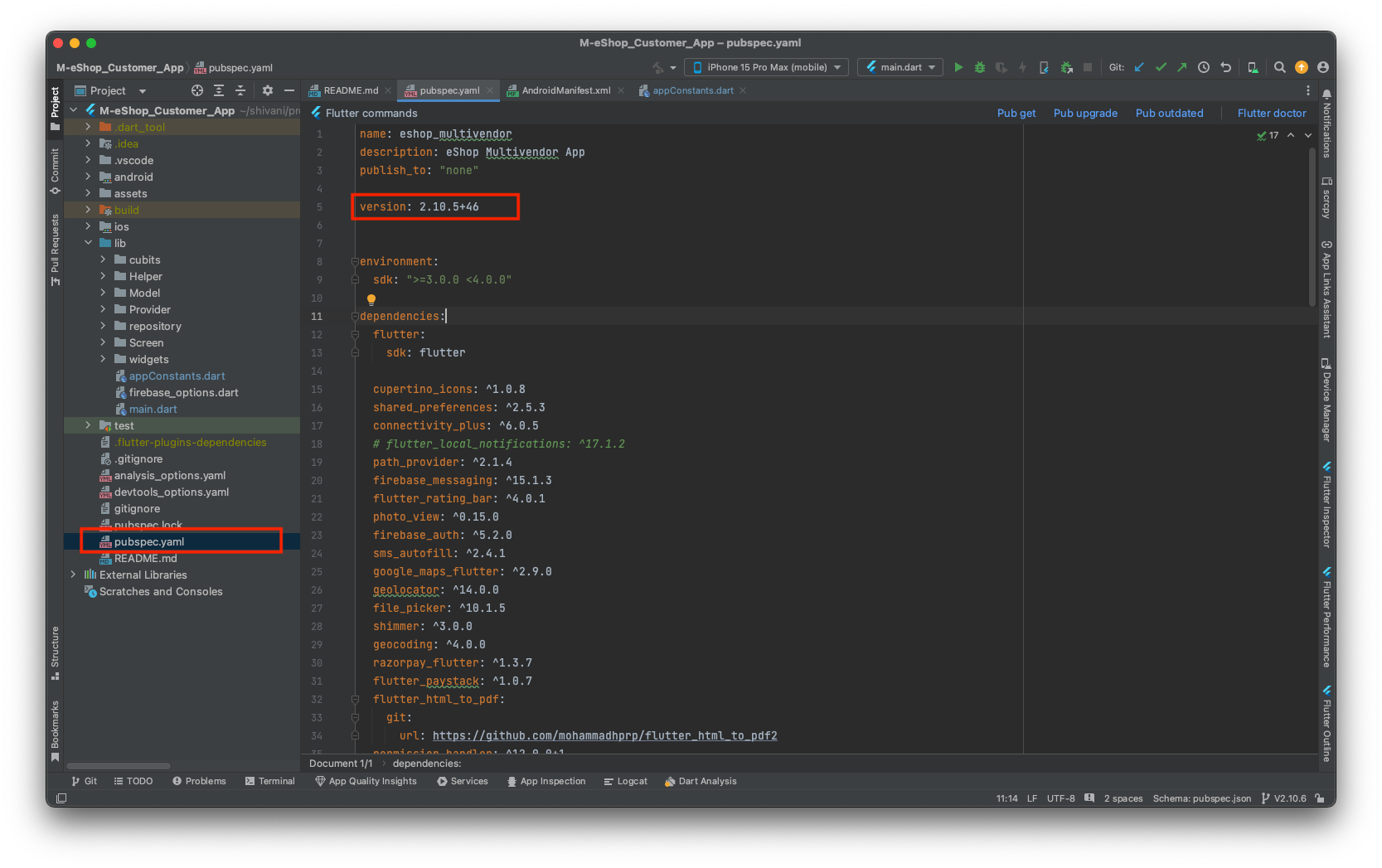Click the tool windows quick access icon
The height and width of the screenshot is (868, 1382).
[x=61, y=798]
